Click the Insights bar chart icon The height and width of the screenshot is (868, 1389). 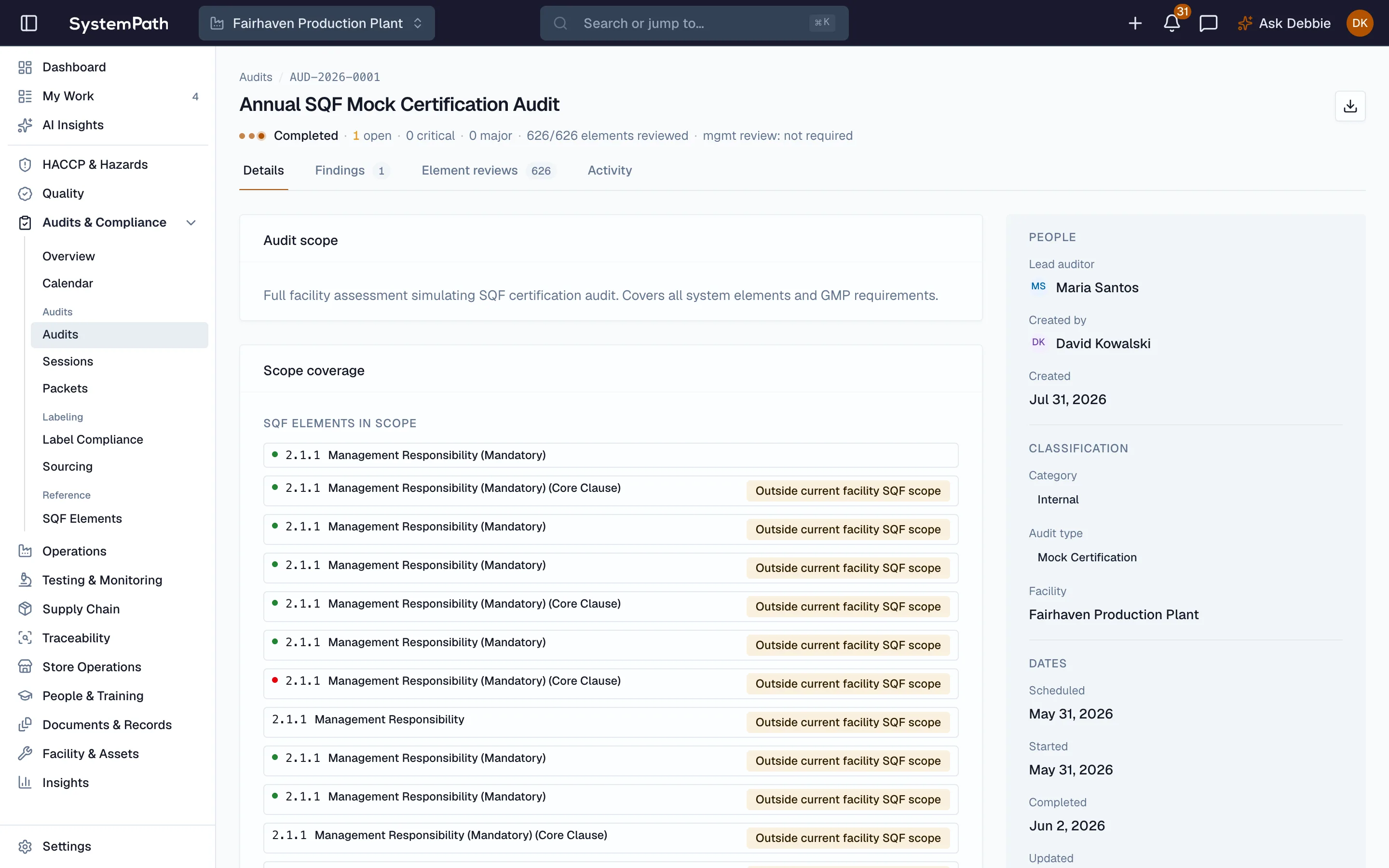point(25,783)
